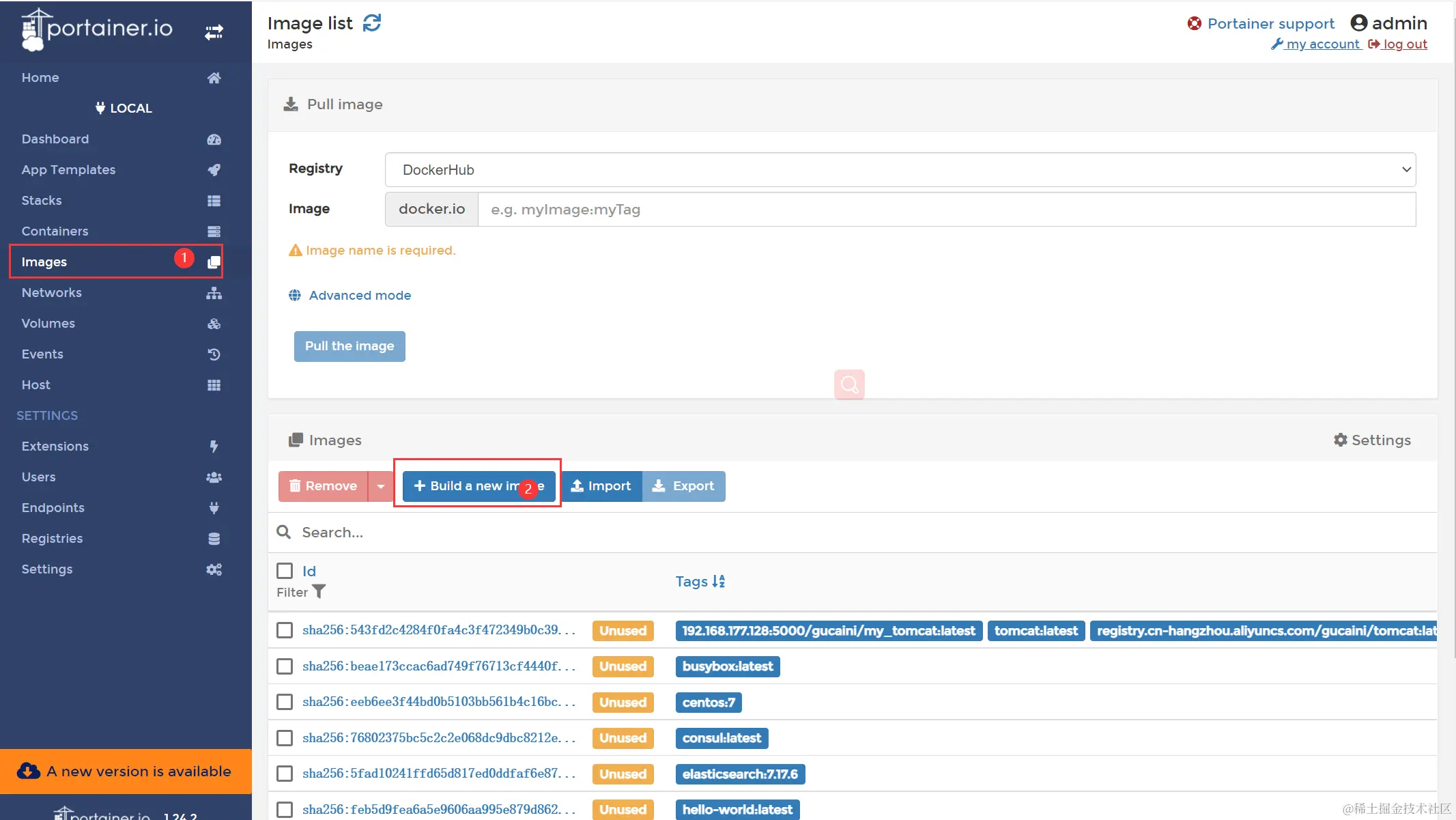Select all images with header checkbox
This screenshot has width=1456, height=820.
pos(285,571)
